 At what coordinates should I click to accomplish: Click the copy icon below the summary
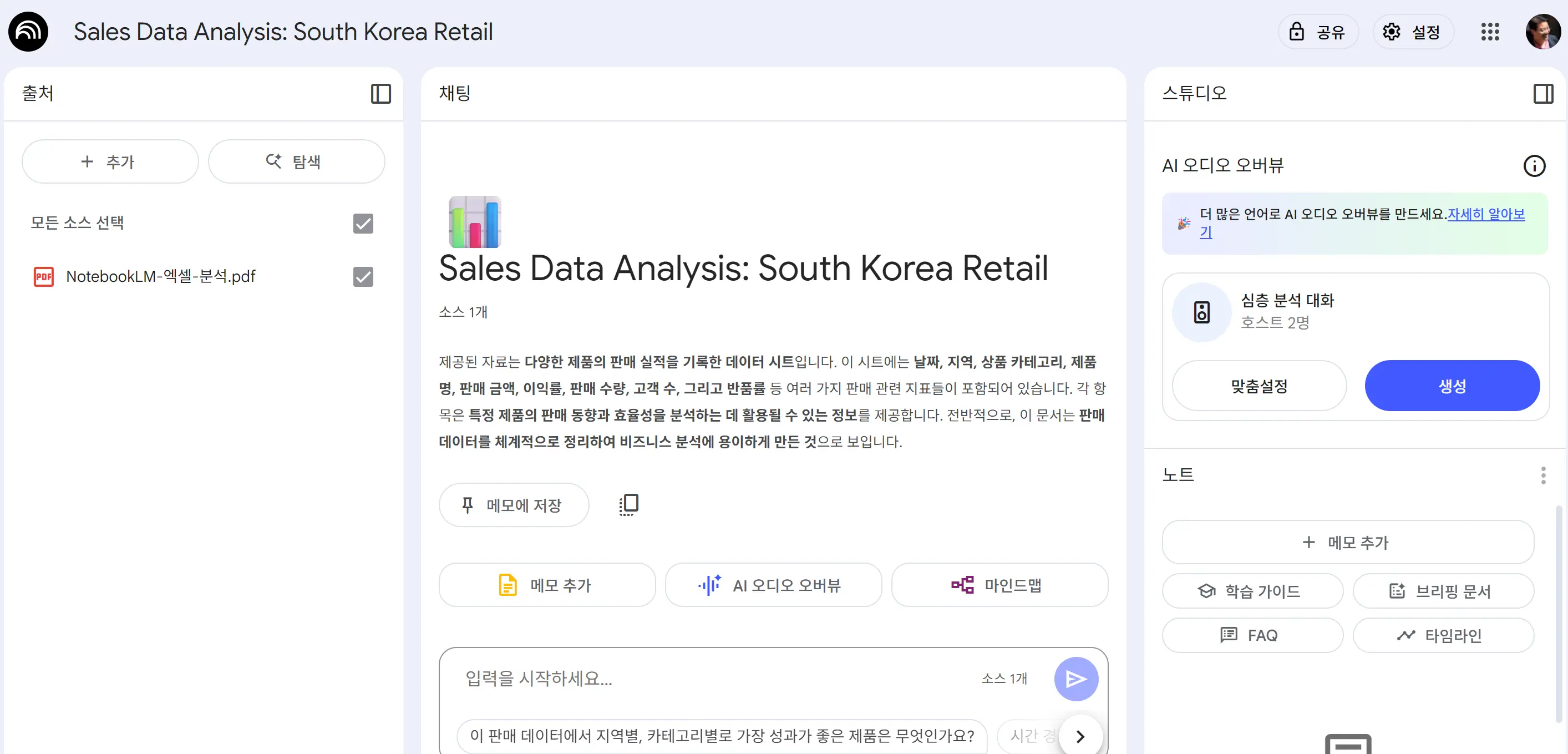pos(628,504)
